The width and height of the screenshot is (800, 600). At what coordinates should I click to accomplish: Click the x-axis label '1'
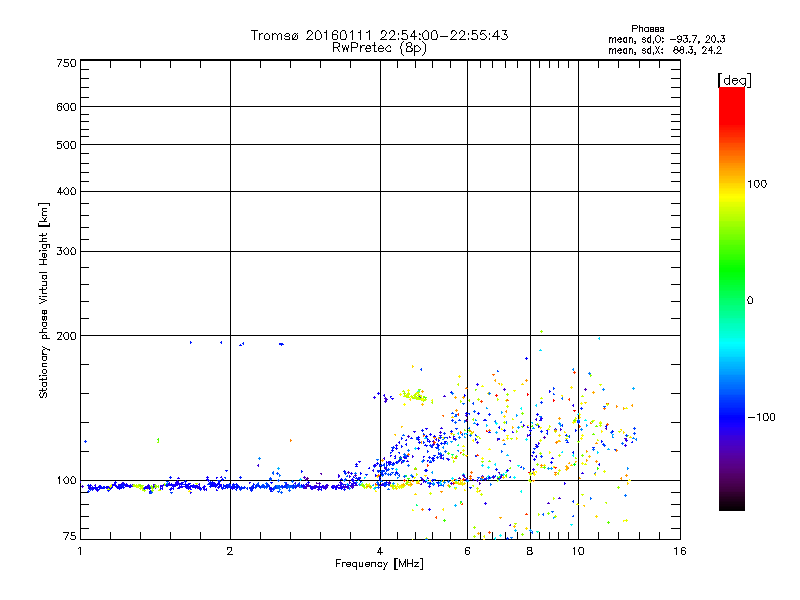click(80, 551)
